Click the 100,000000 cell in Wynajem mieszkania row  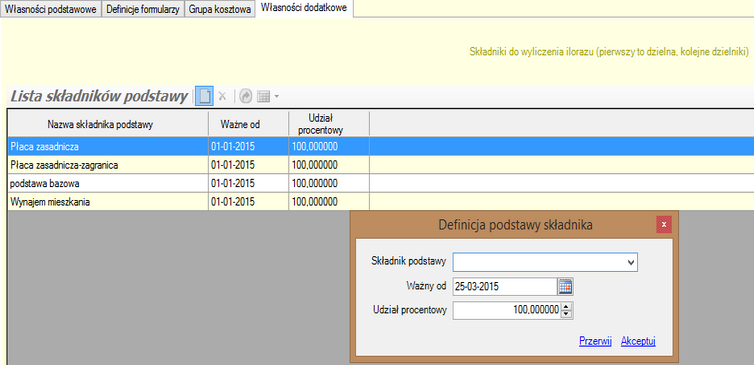(329, 202)
